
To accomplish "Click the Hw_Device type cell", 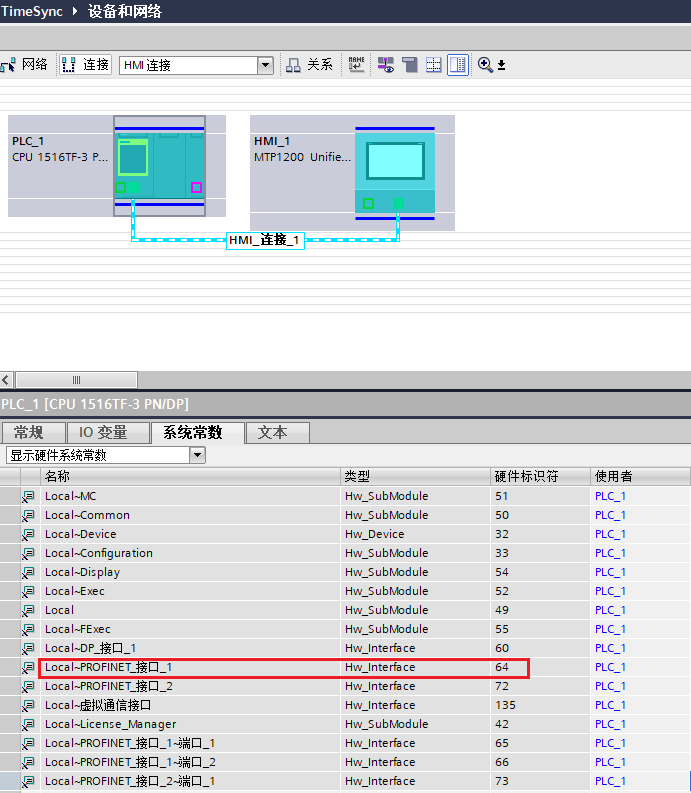I will click(415, 534).
